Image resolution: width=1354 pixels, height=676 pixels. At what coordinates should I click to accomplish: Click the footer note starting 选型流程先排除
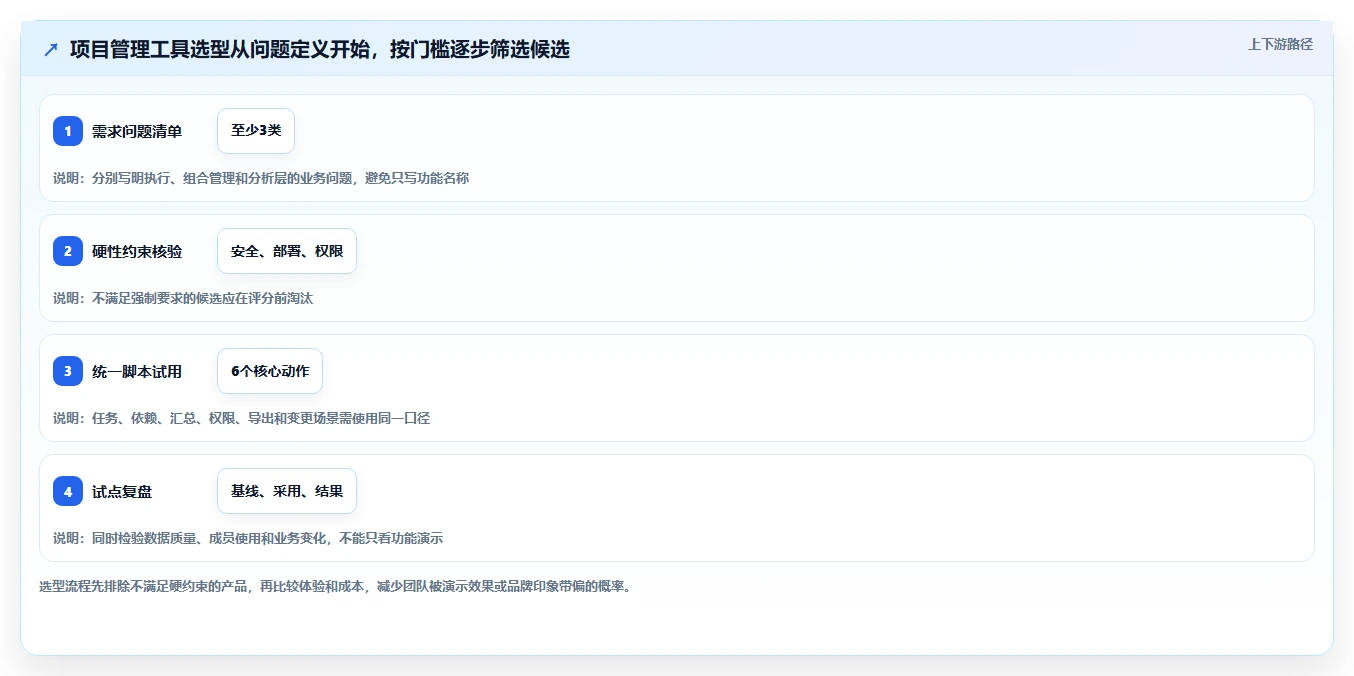tap(335, 586)
